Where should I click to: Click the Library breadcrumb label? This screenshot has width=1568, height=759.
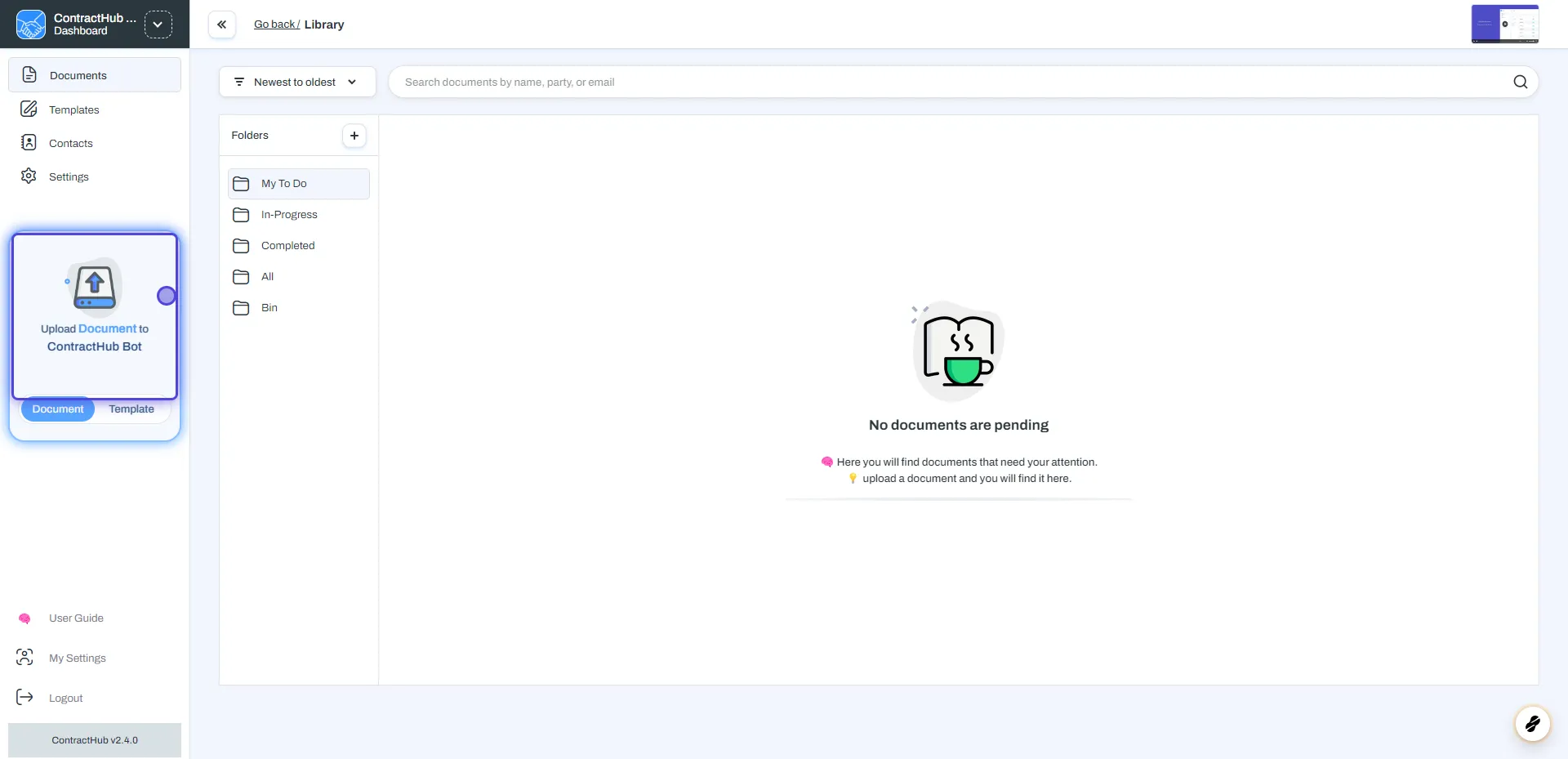(324, 25)
